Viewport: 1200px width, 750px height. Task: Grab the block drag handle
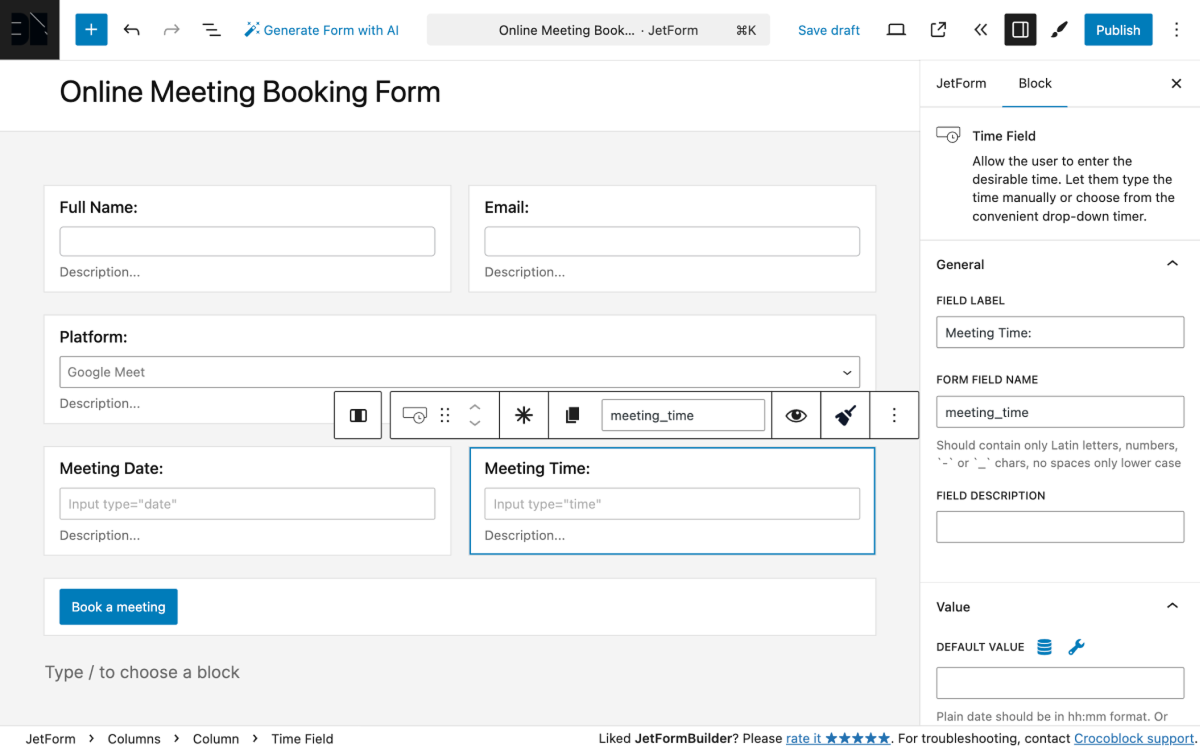click(x=445, y=415)
